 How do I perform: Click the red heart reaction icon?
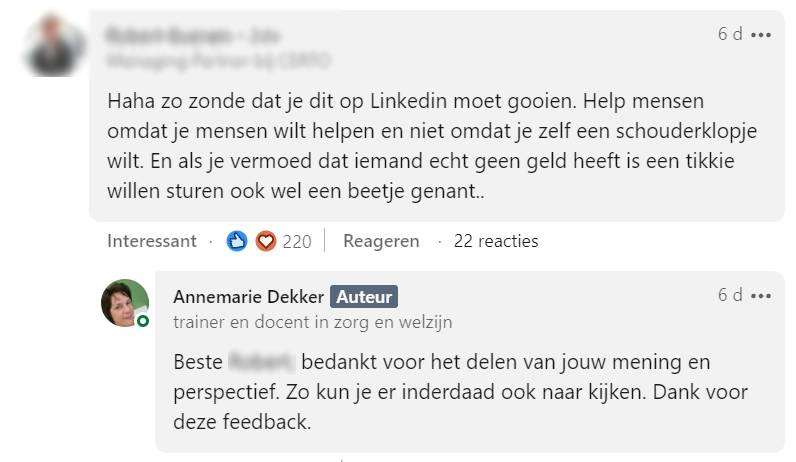click(265, 241)
